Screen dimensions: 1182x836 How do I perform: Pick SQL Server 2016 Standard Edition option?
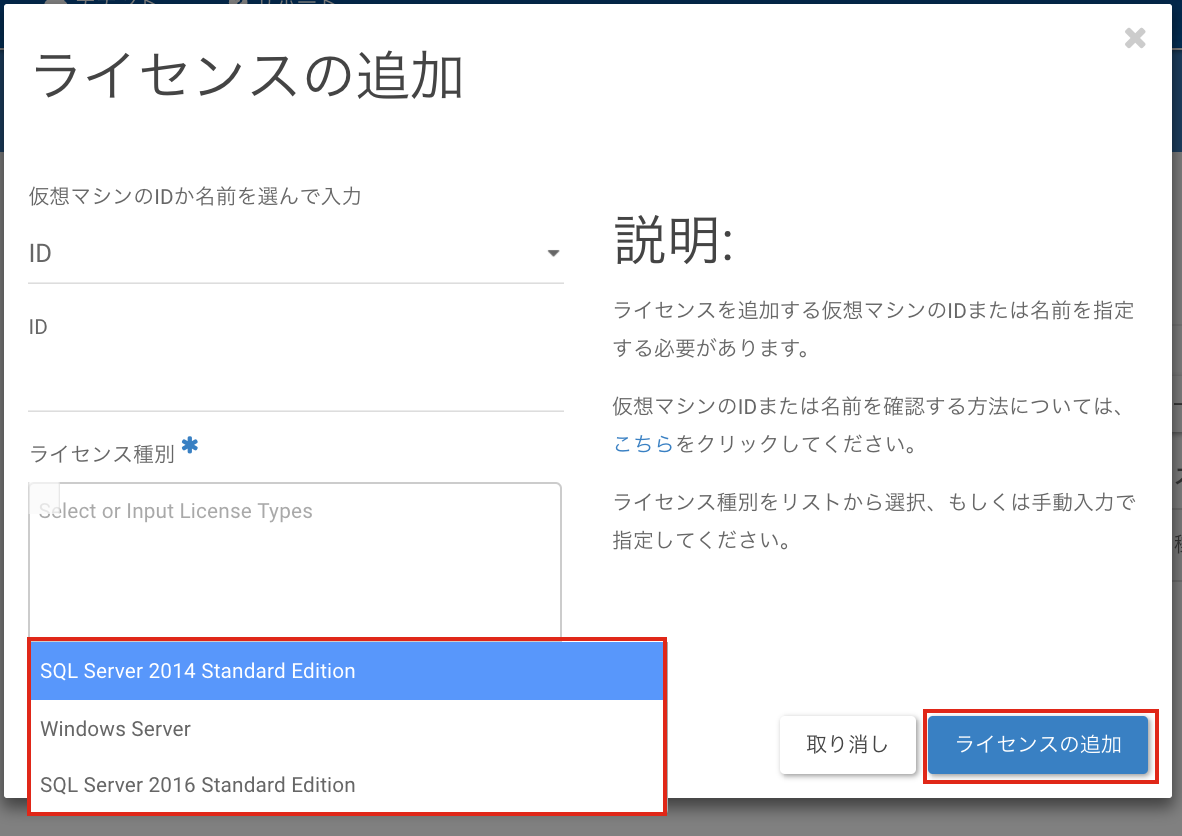(347, 785)
